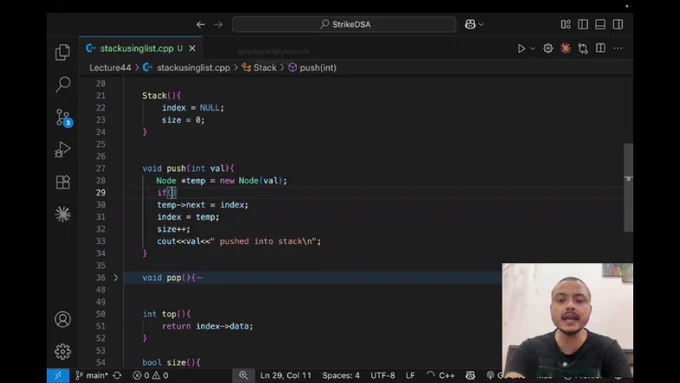
Task: Select Lecture44 in the breadcrumb
Action: (x=110, y=68)
